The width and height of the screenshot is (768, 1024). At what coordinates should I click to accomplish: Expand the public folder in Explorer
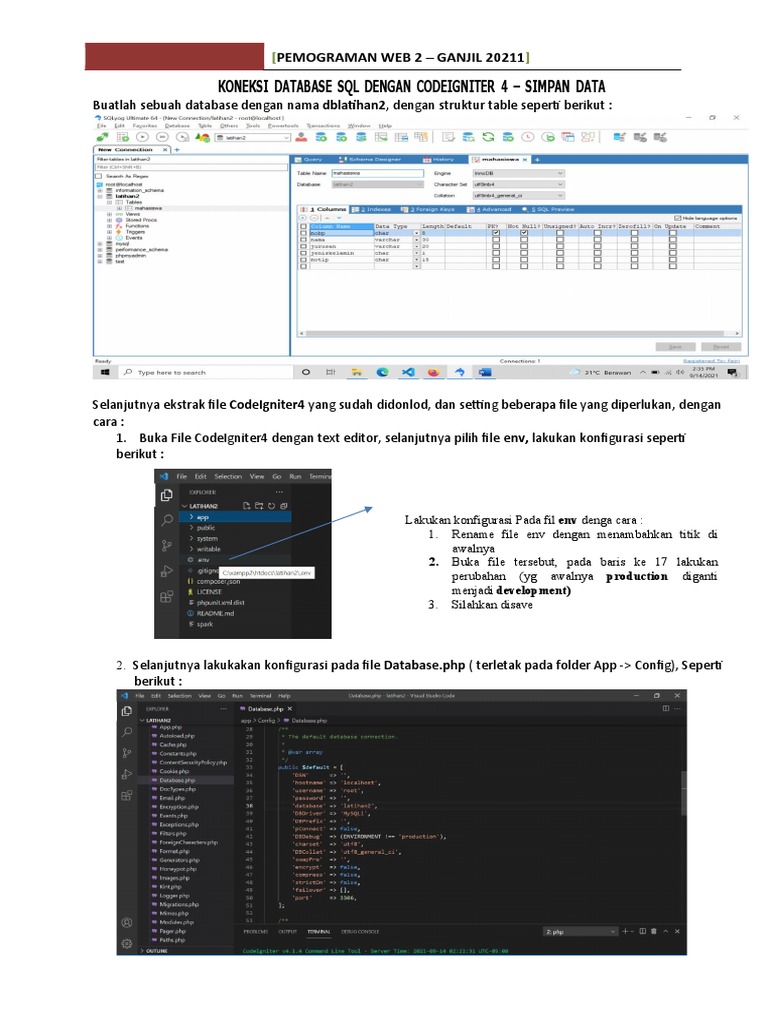pos(203,528)
